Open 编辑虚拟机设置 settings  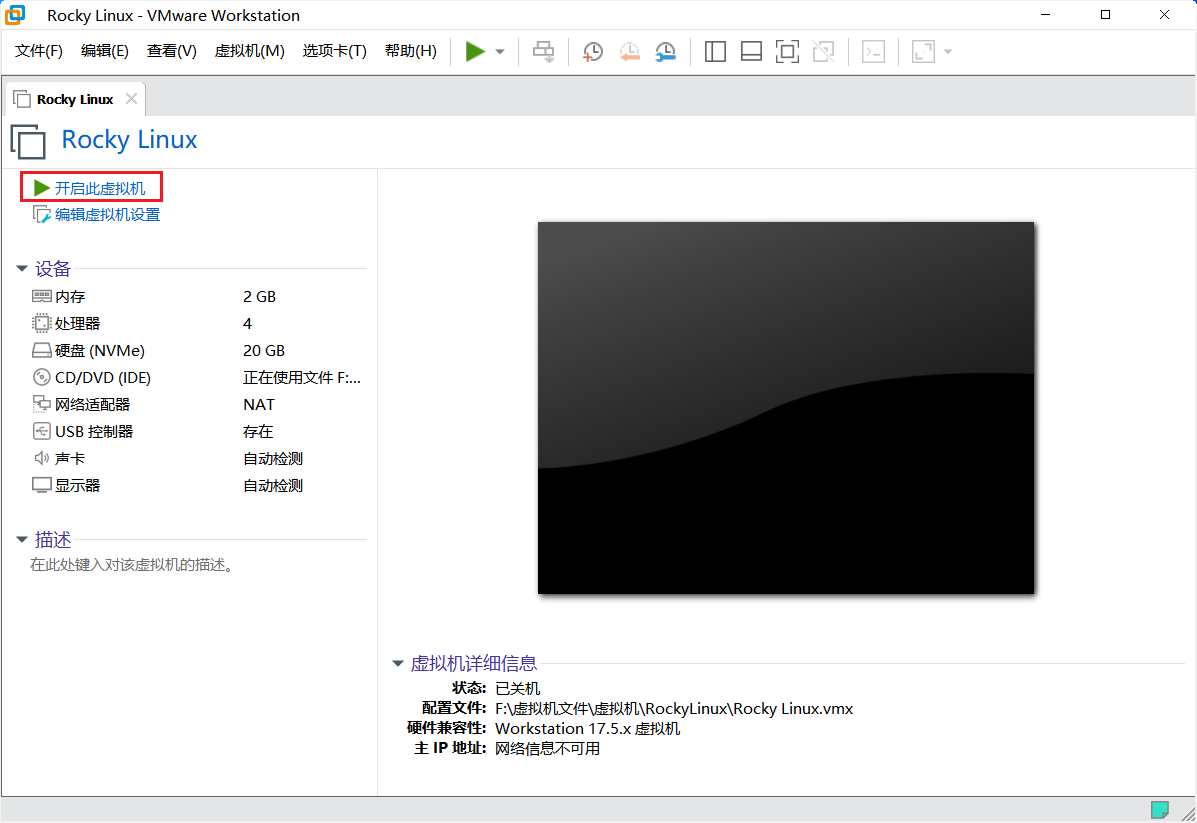(104, 213)
